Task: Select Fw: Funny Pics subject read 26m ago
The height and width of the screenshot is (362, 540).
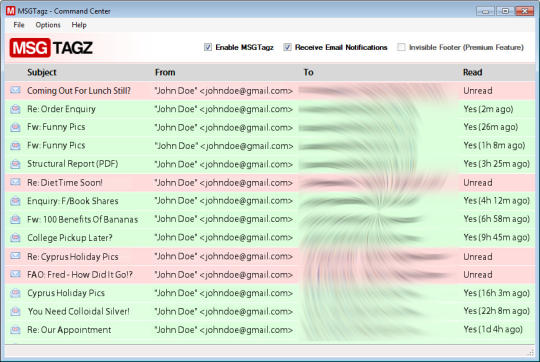Action: pyautogui.click(x=56, y=127)
